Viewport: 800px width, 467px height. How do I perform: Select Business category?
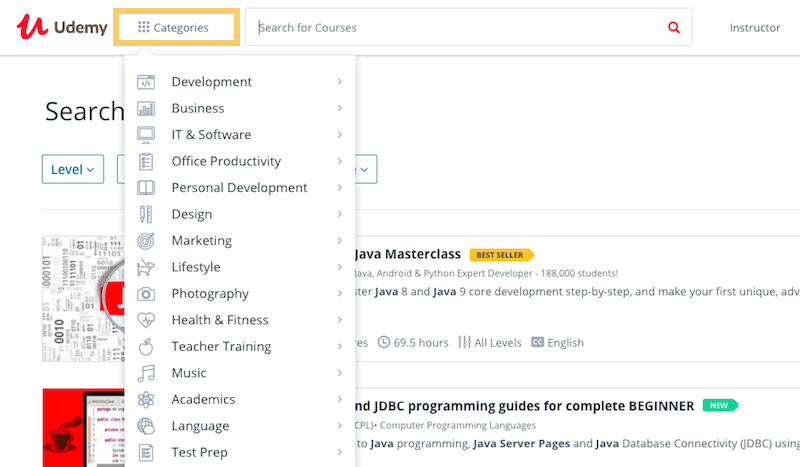click(x=240, y=108)
